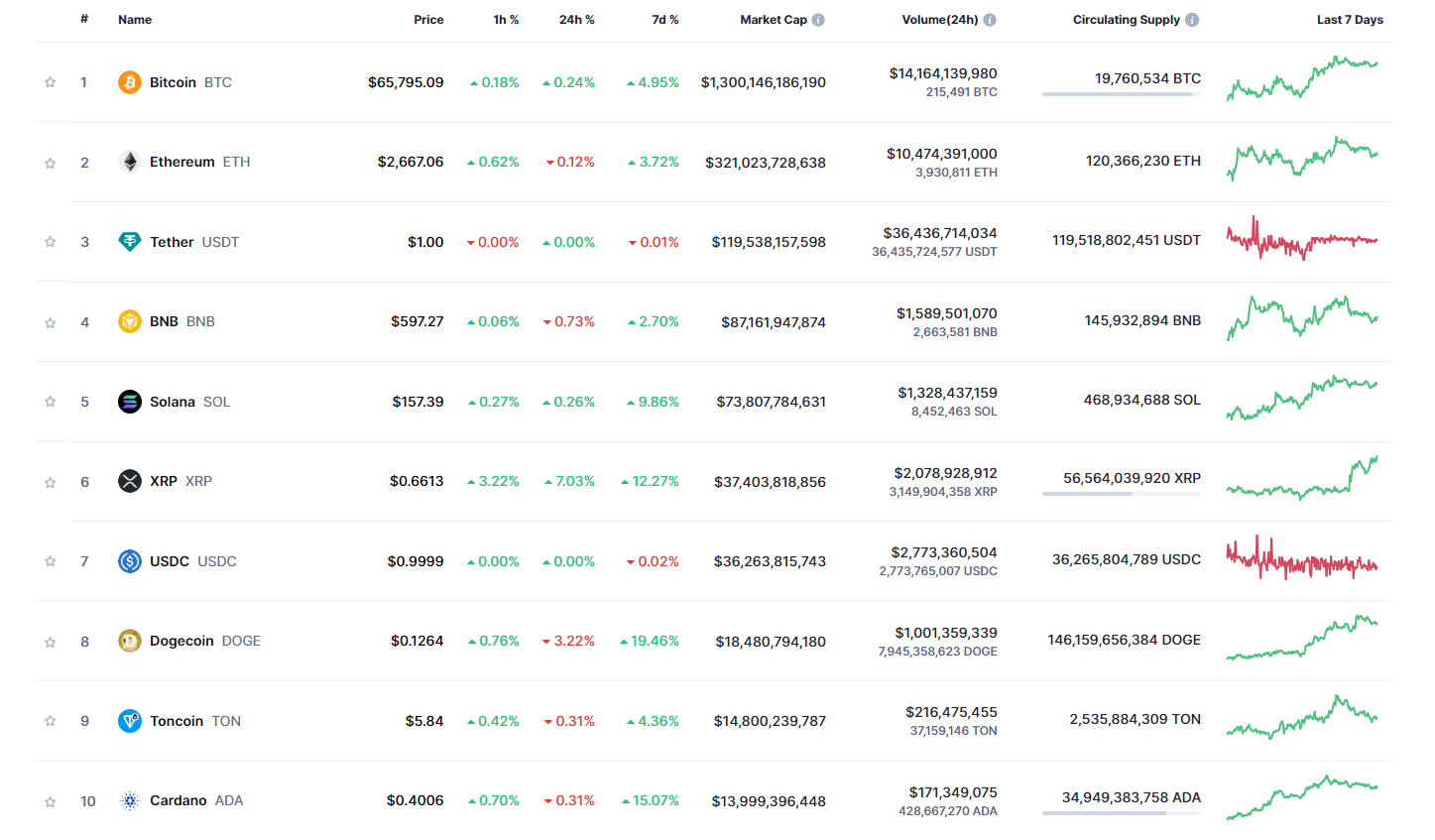Open Solana's 7-day sparkline chart
1435x840 pixels.
click(1302, 399)
